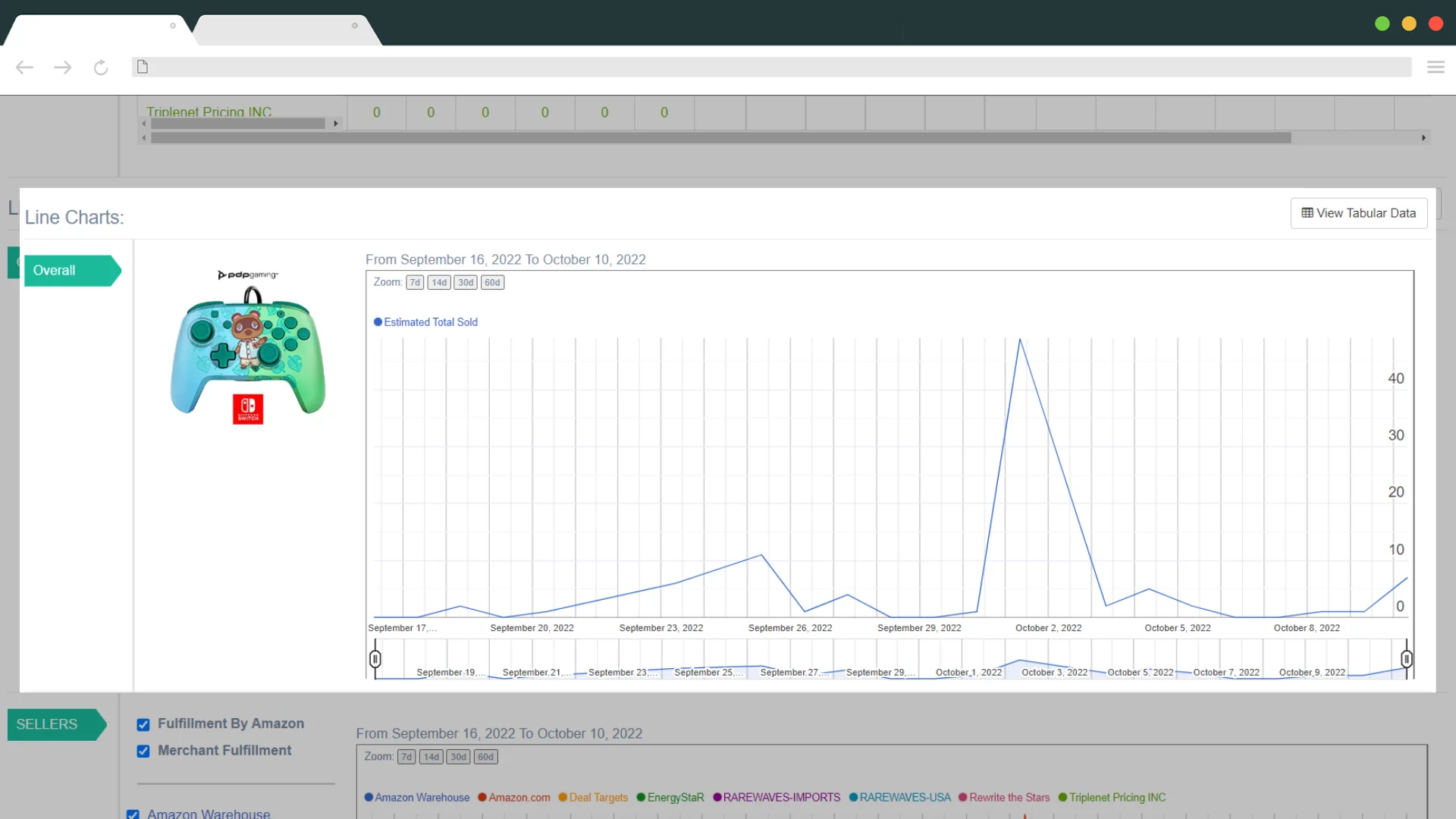
Task: Click the right arrow of the seller-name column scrollbar
Action: pos(336,124)
